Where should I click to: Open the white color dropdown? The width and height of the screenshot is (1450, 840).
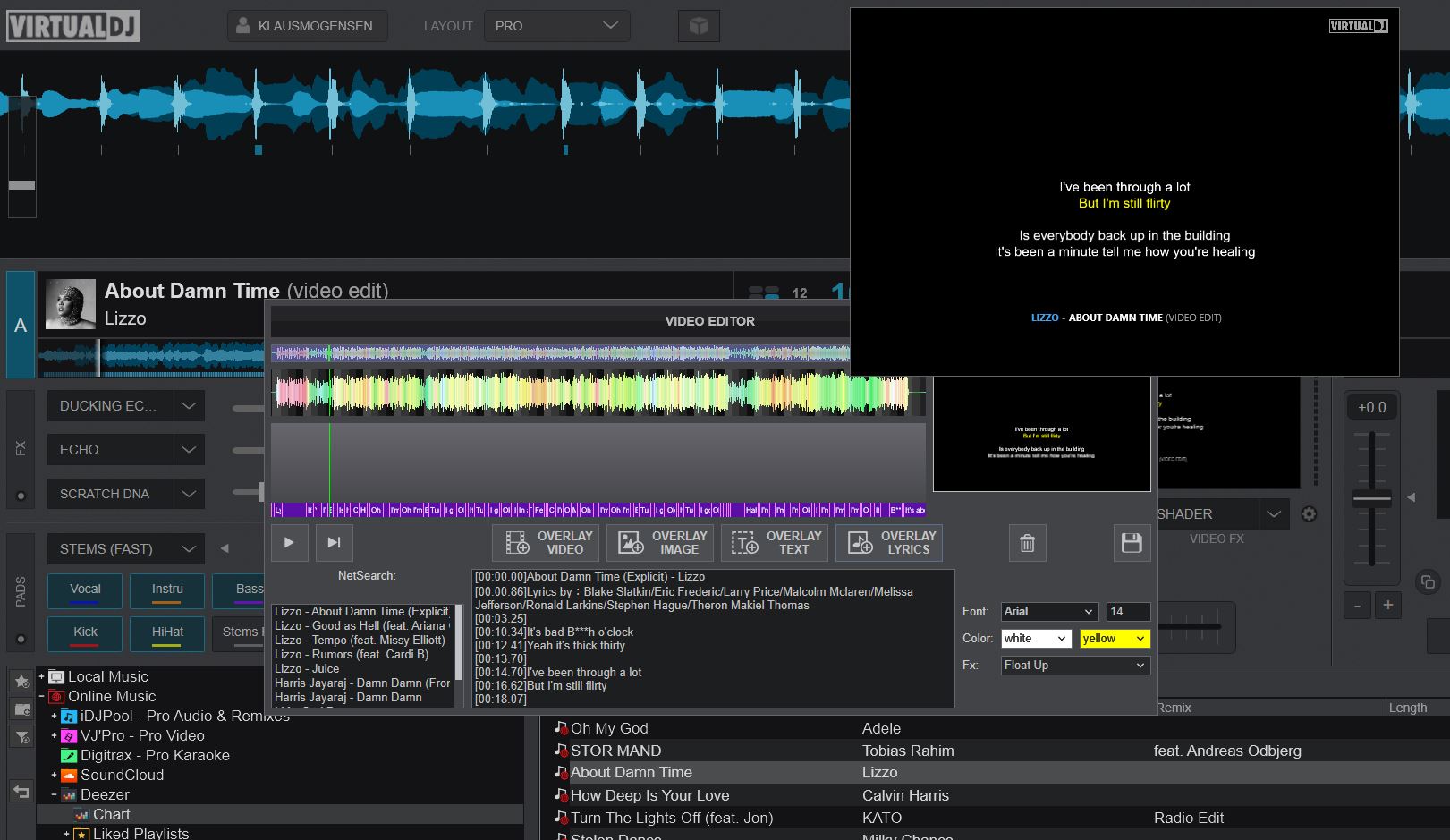coord(1036,639)
